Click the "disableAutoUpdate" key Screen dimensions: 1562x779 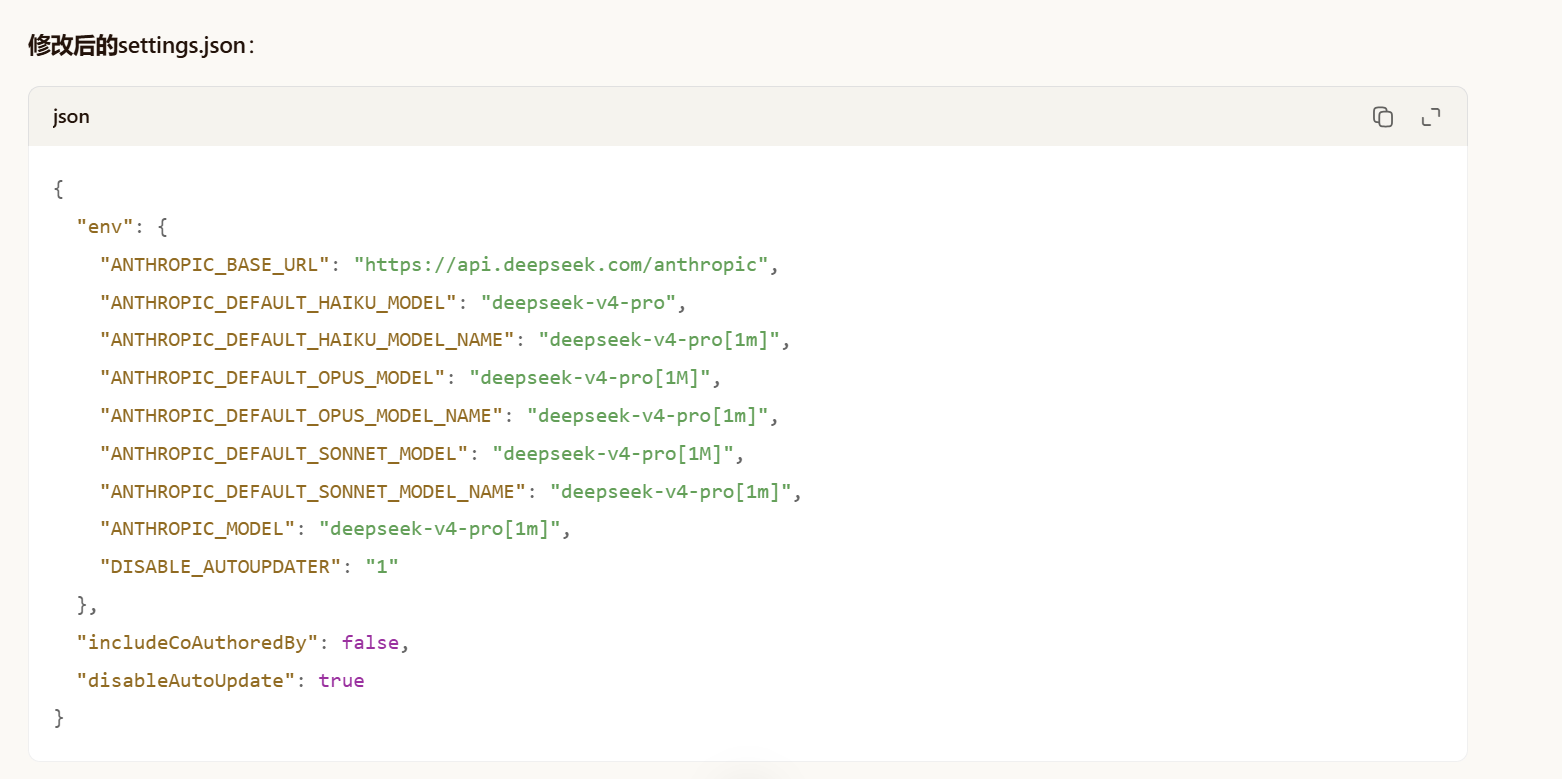tap(186, 681)
